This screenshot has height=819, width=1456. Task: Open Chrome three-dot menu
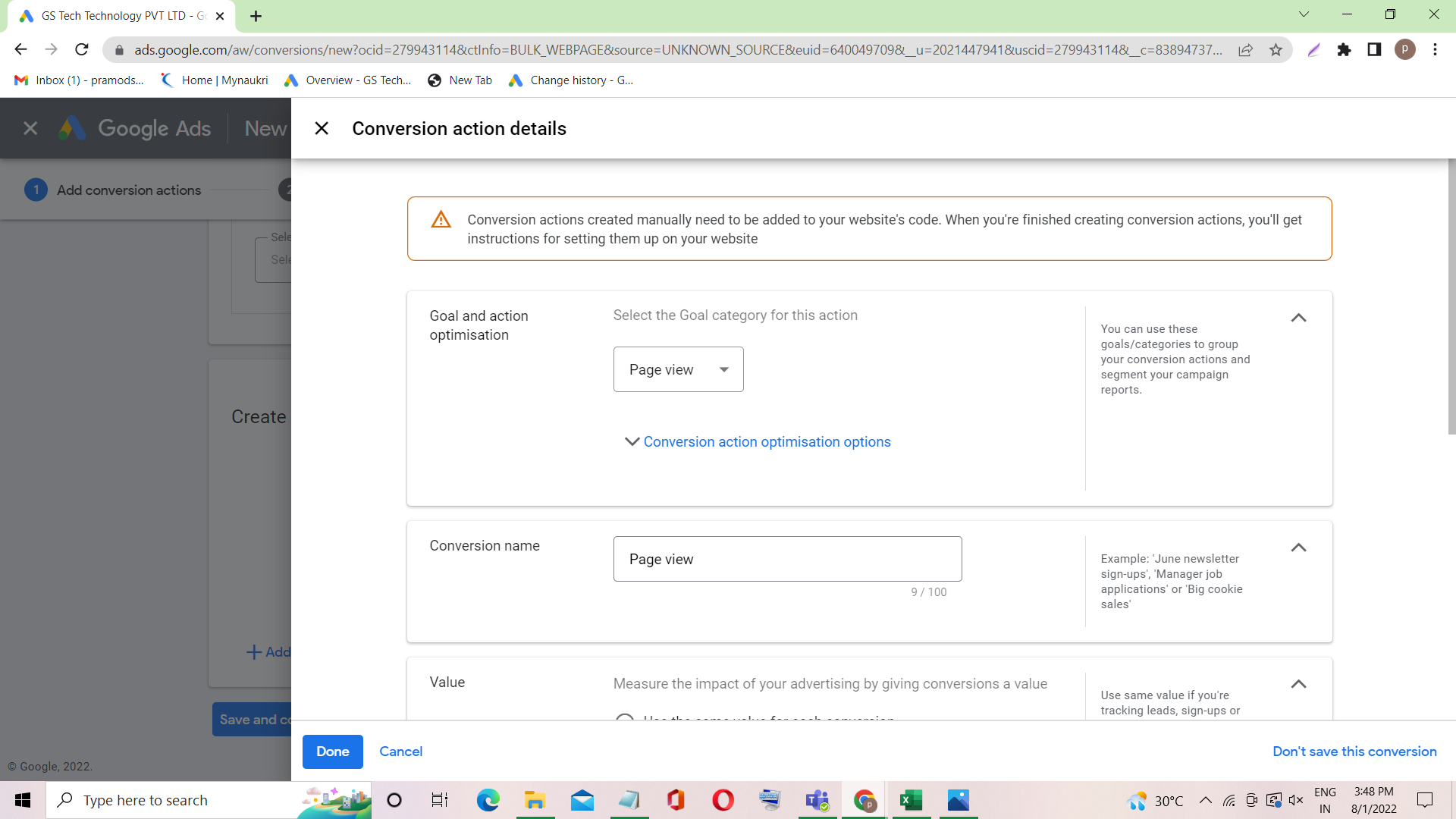tap(1435, 50)
